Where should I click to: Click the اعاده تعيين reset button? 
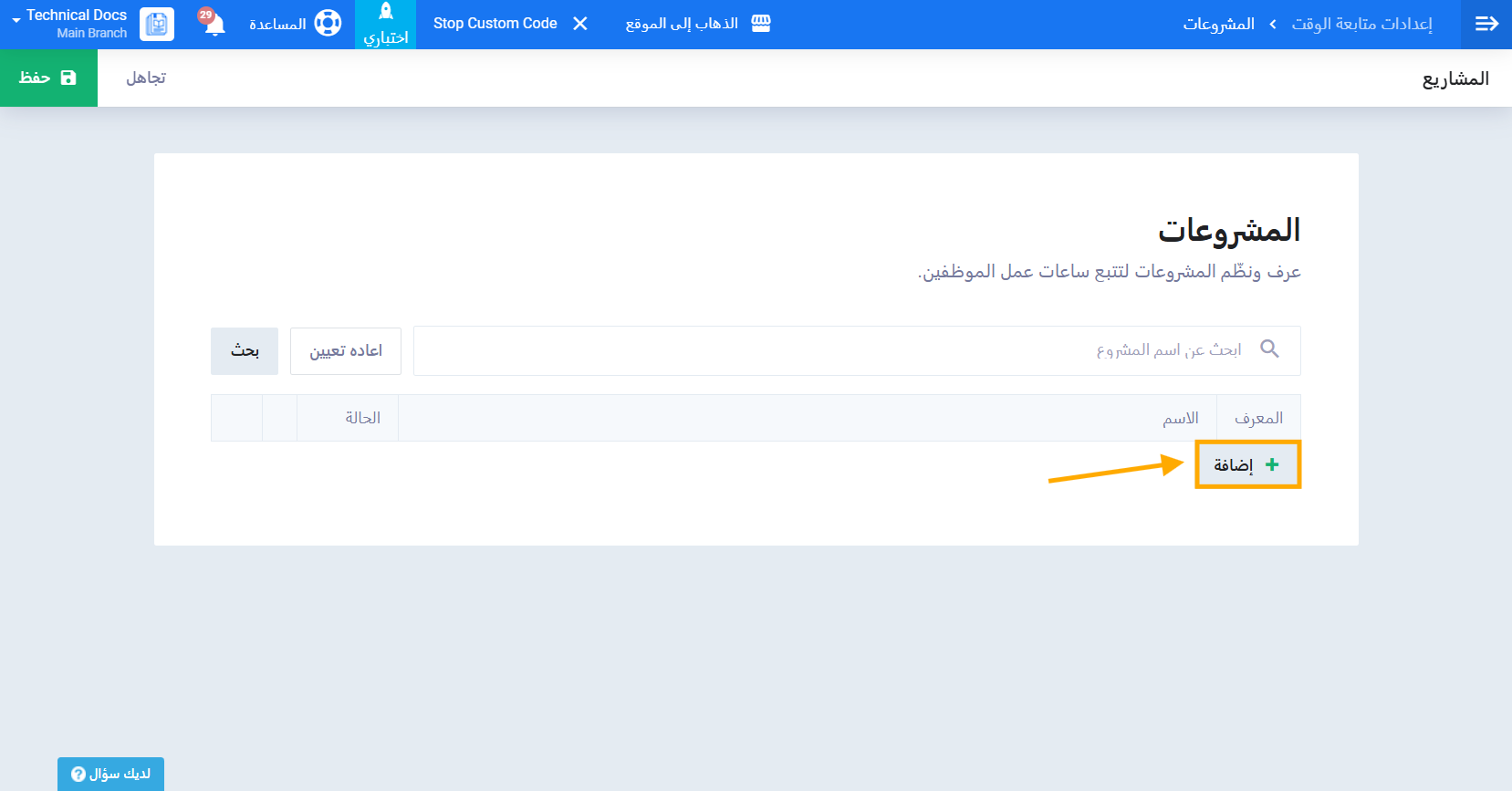pos(346,351)
